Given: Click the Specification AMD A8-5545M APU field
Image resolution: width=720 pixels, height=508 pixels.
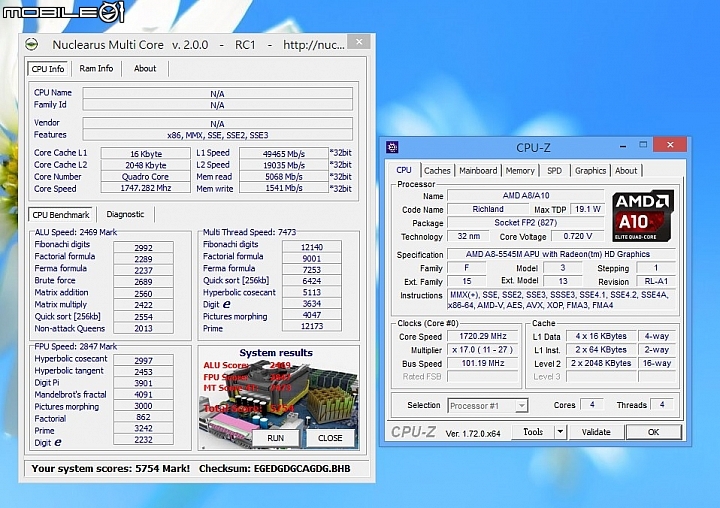Looking at the screenshot, I should point(561,254).
